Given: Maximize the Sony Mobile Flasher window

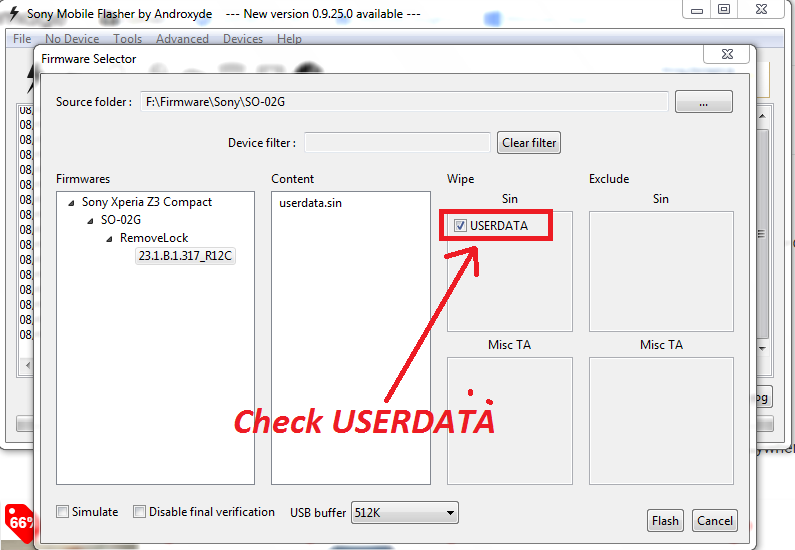Looking at the screenshot, I should coord(724,10).
